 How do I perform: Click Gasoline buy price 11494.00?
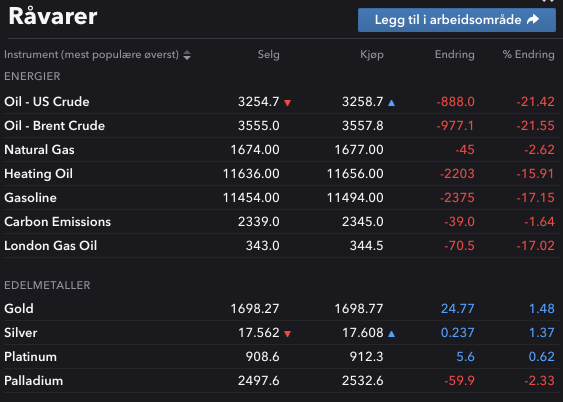355,198
